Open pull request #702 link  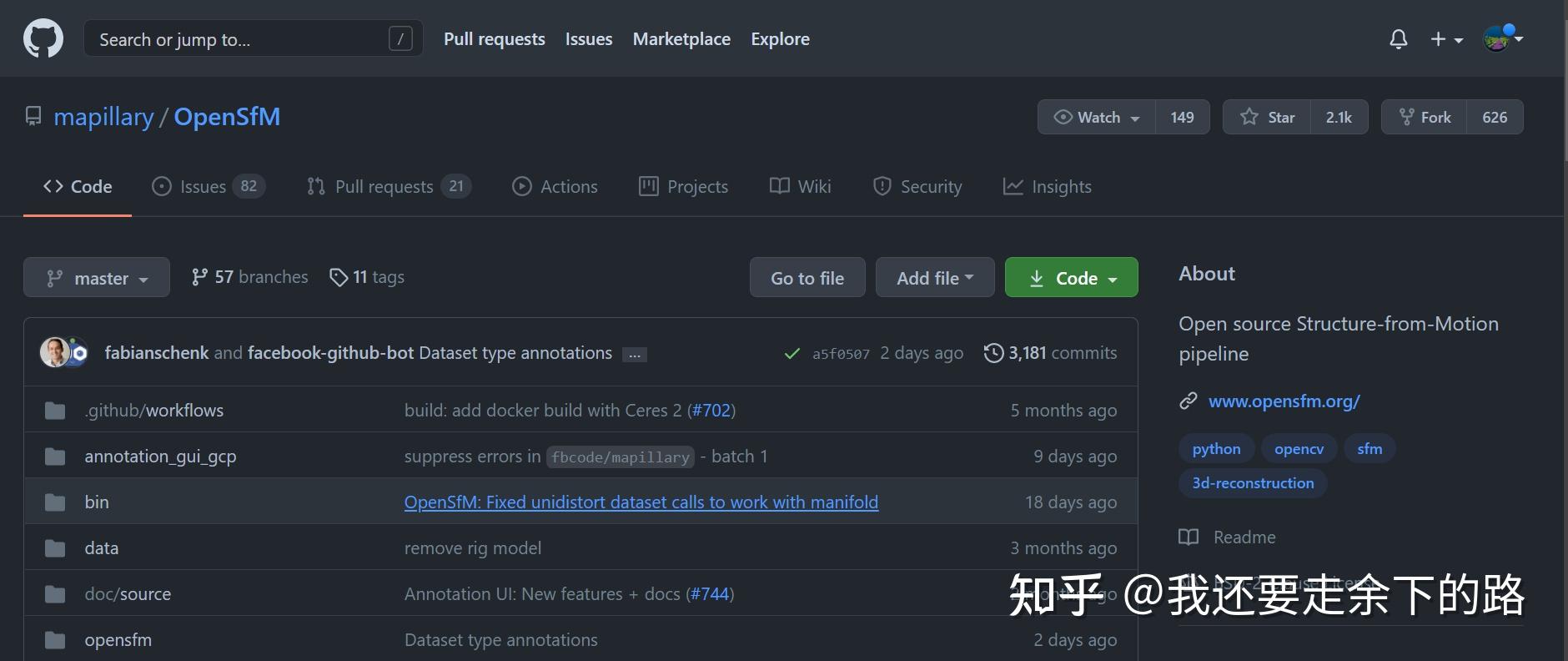[x=711, y=410]
